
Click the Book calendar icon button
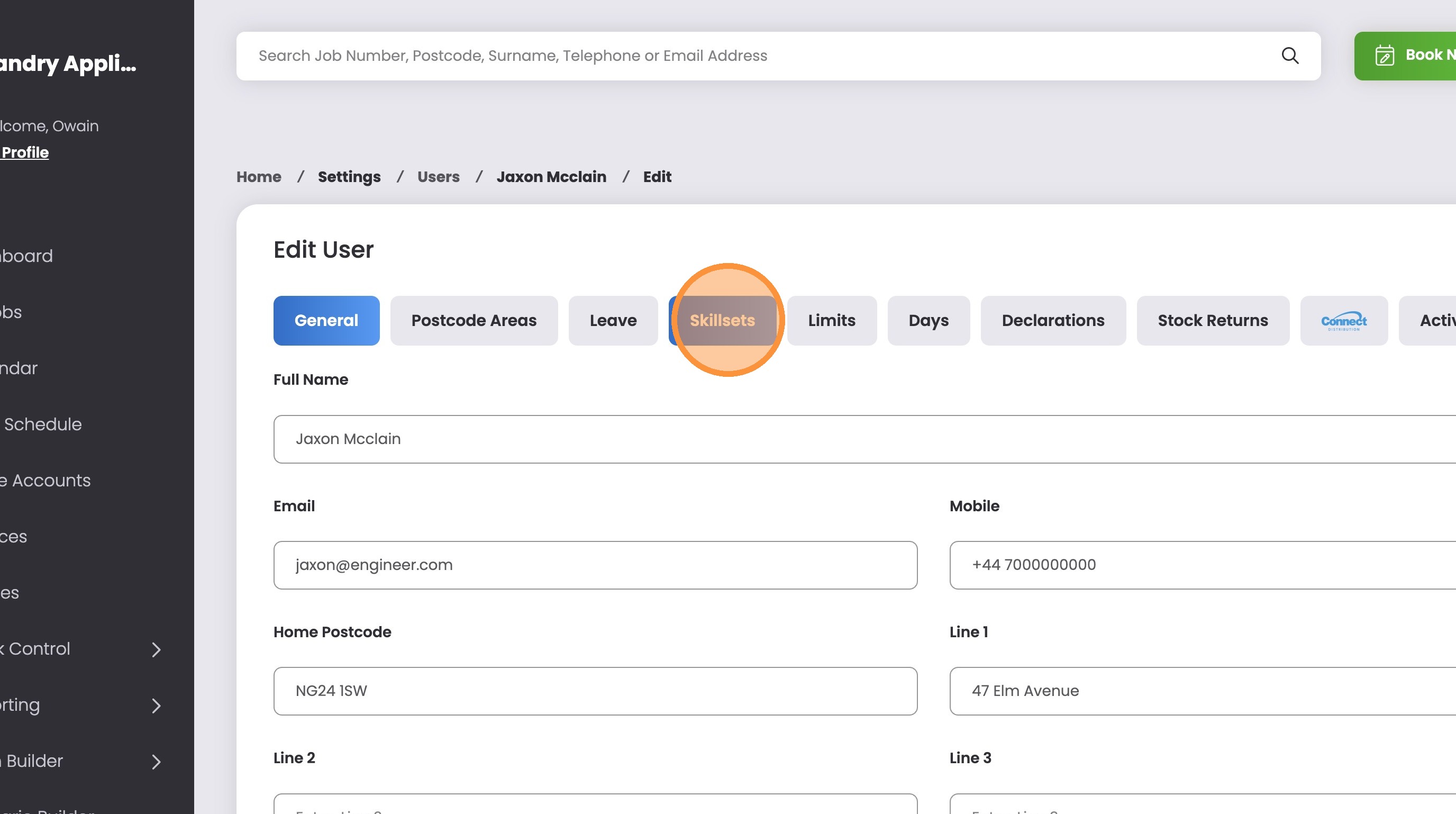[1384, 56]
